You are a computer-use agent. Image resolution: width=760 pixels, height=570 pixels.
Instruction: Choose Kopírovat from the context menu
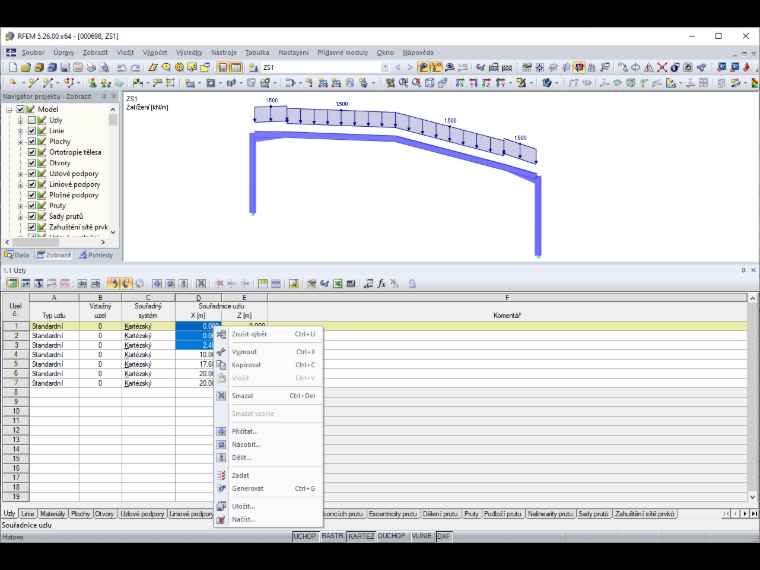(269, 364)
